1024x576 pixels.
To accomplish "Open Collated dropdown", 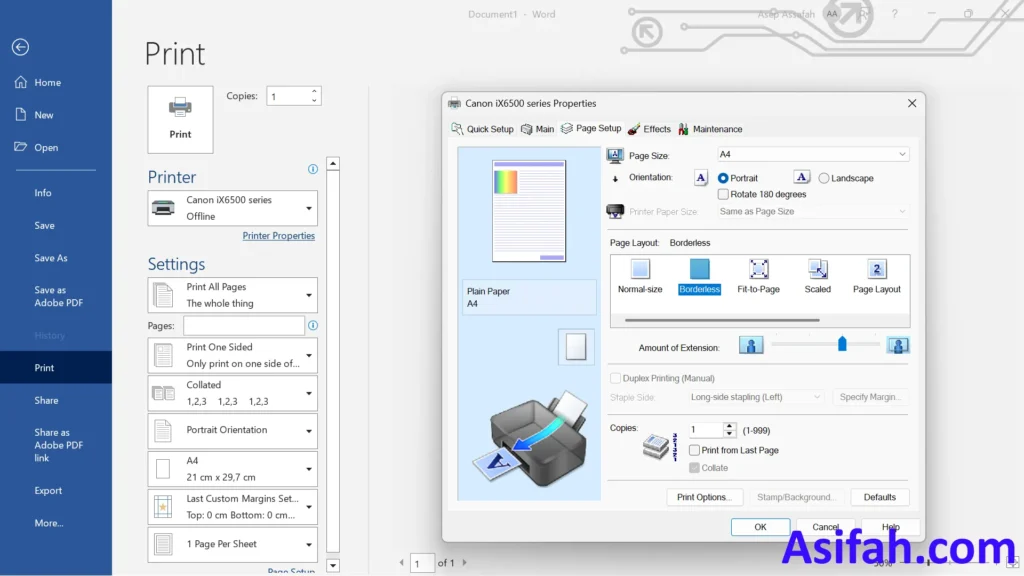I will (x=232, y=393).
